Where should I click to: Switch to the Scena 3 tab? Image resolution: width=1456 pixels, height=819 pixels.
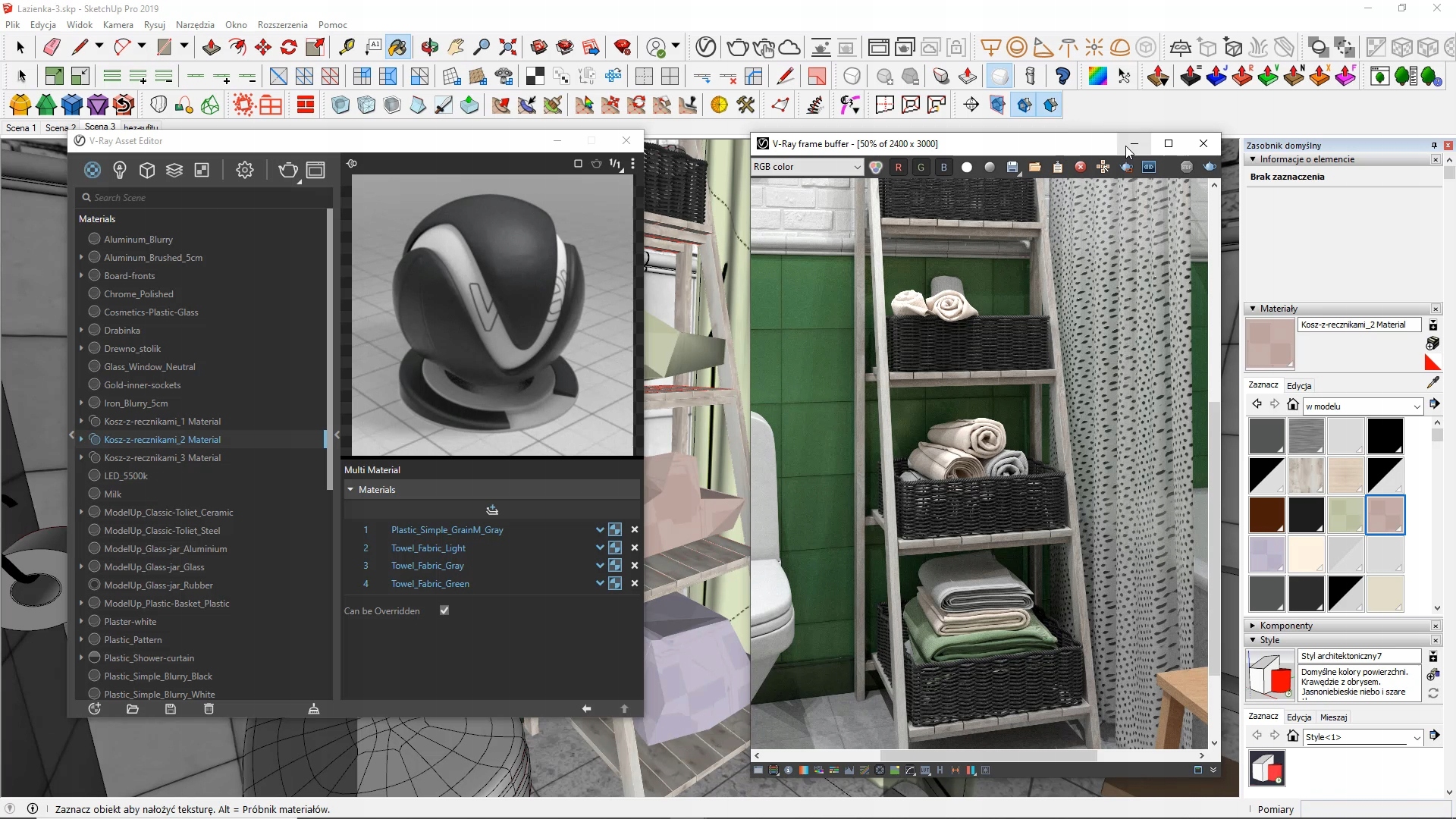coord(100,127)
